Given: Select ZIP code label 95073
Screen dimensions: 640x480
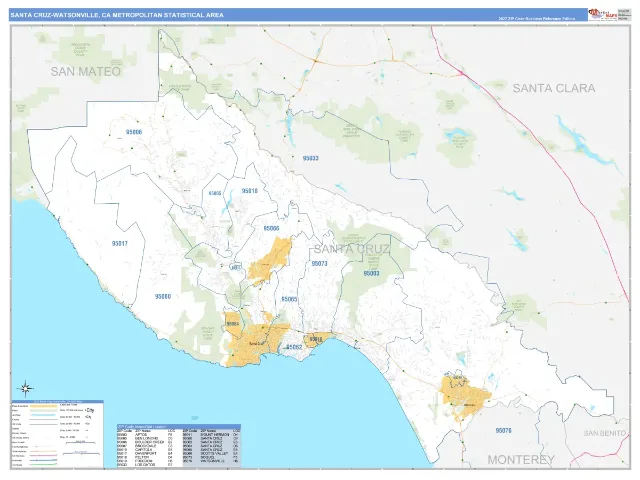Looking at the screenshot, I should pos(320,264).
